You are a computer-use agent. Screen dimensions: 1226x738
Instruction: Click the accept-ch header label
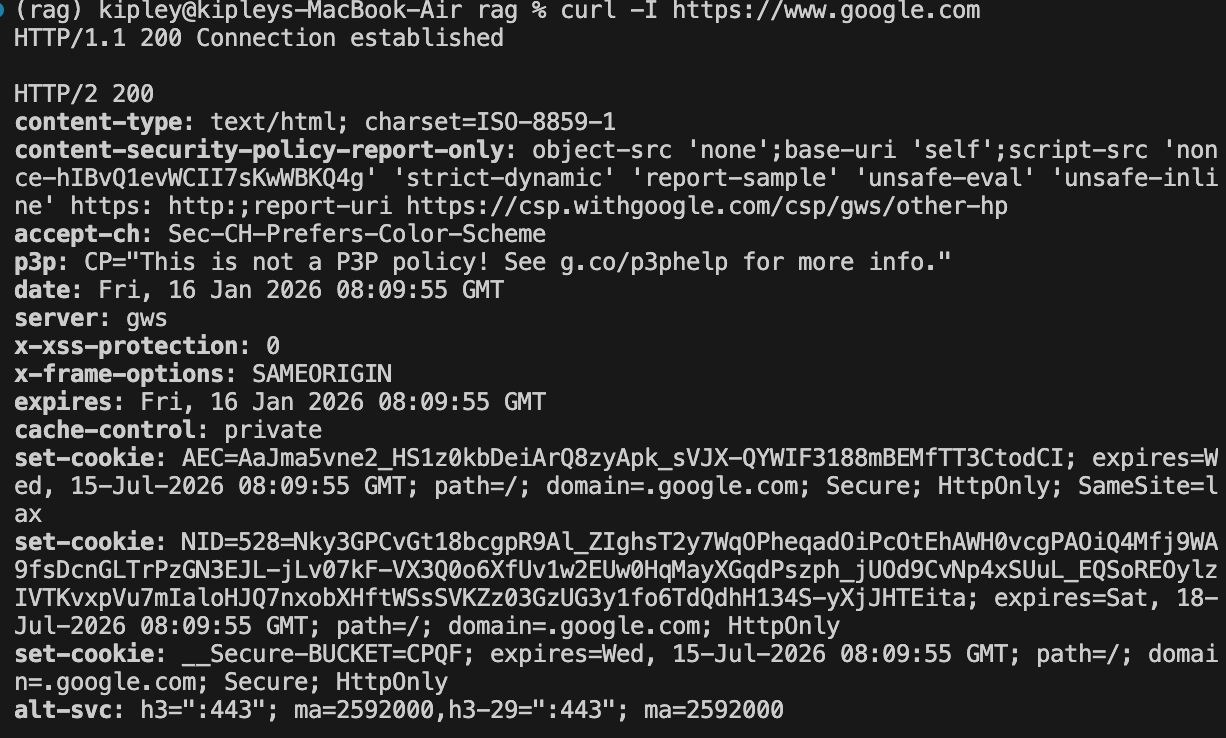click(x=76, y=234)
